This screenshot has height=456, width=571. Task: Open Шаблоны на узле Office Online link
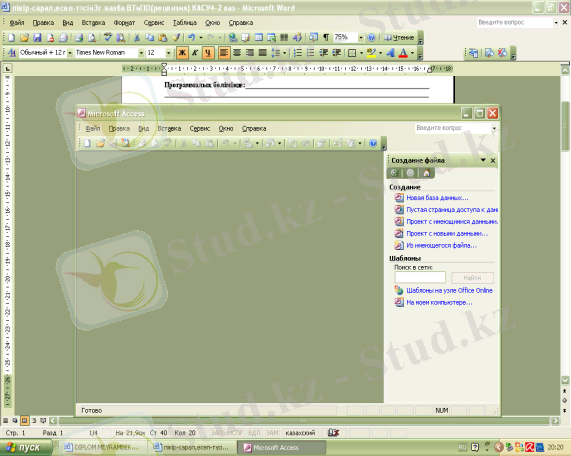[449, 290]
